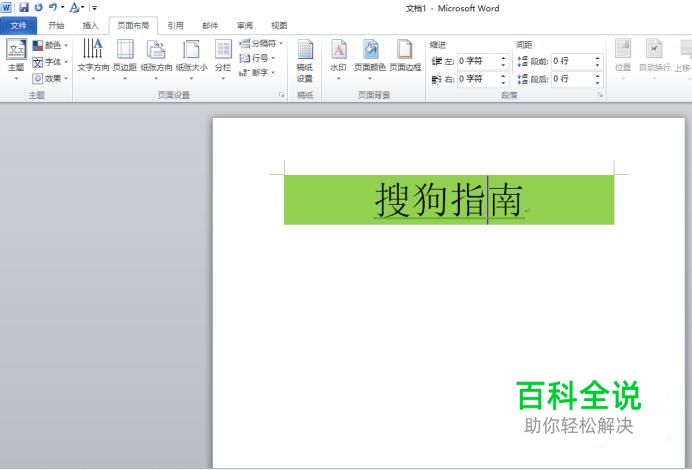Open the 行号 (Line Numbers) dropdown
This screenshot has width=692, height=470.
click(x=257, y=58)
